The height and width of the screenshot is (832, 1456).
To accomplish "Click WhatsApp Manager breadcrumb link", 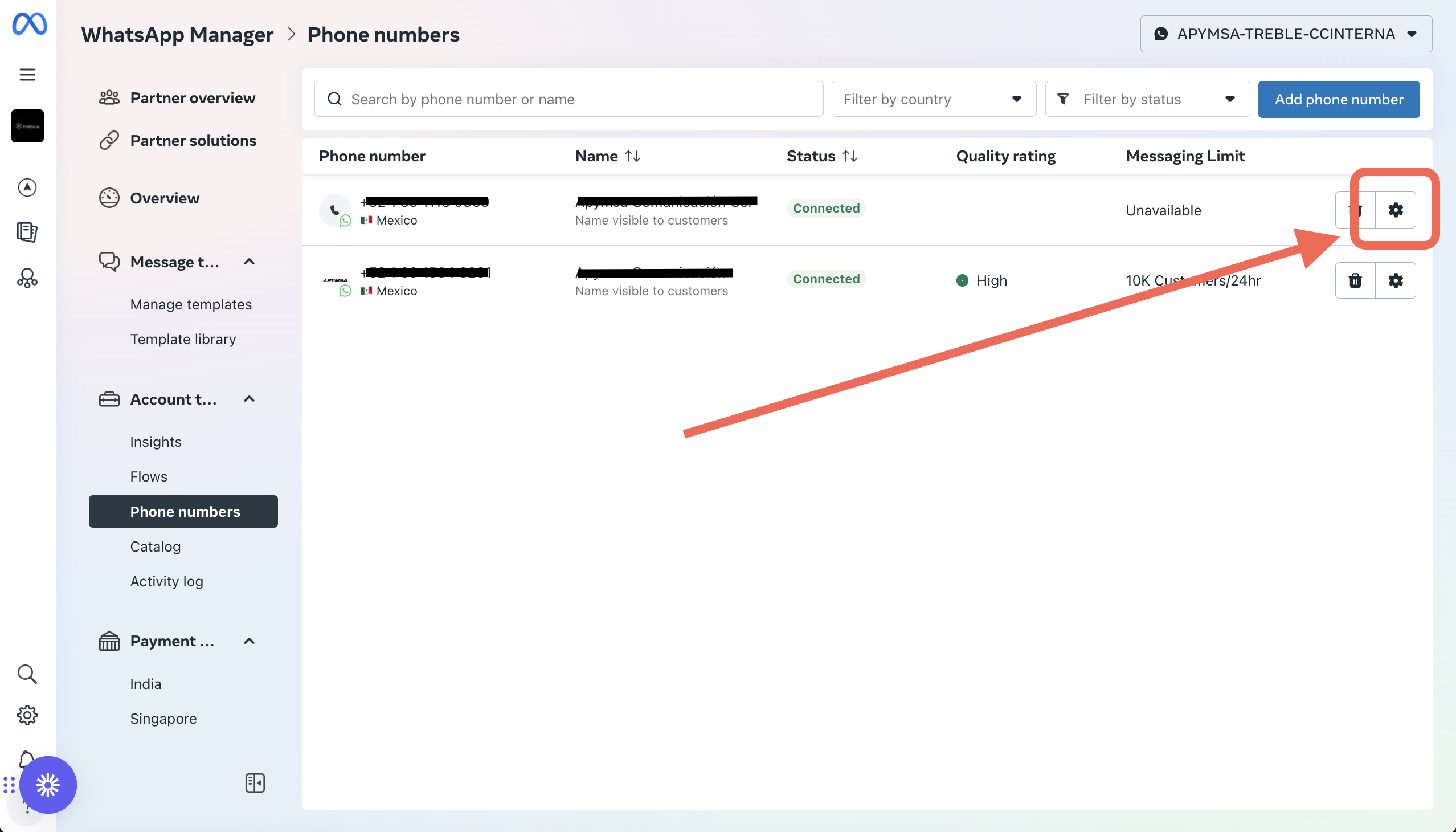I will (x=177, y=35).
